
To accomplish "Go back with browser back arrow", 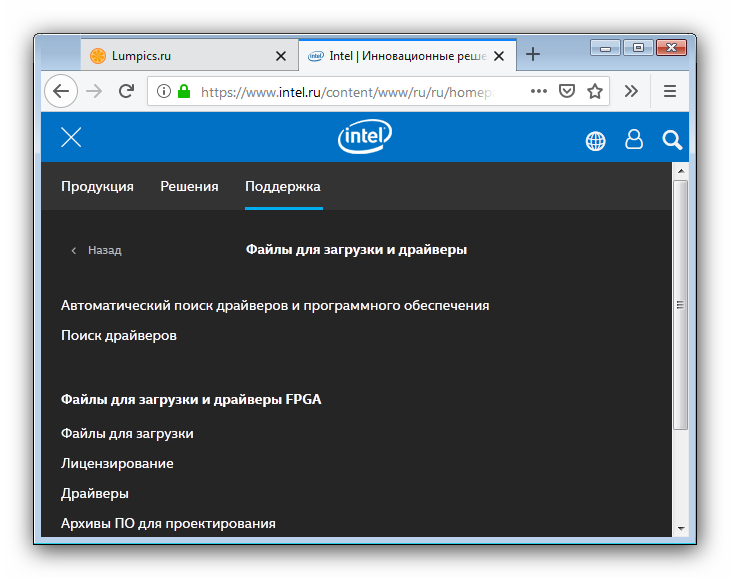I will point(61,91).
